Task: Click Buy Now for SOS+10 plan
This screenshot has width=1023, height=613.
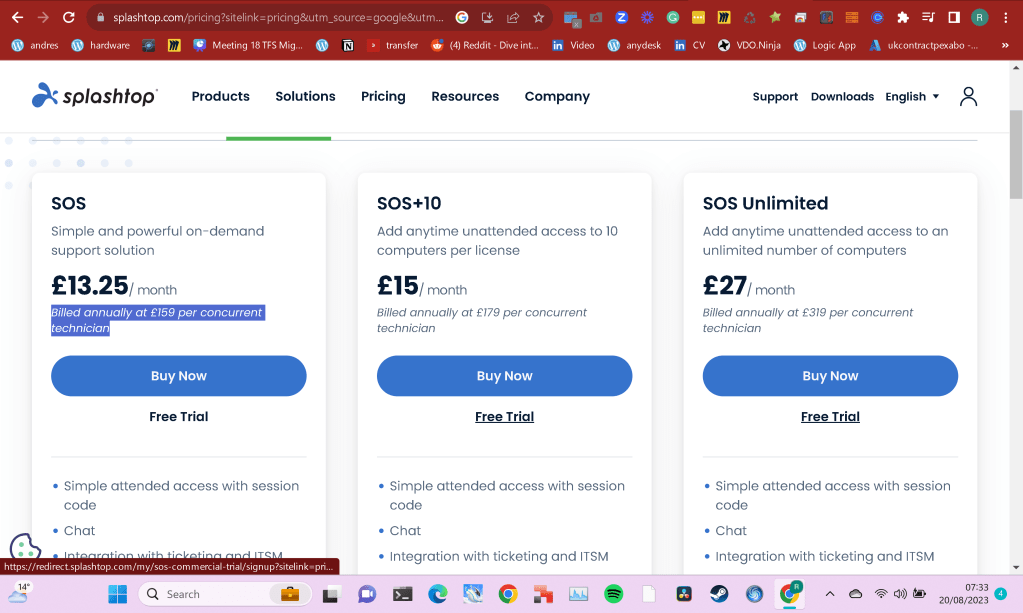Action: pos(504,376)
